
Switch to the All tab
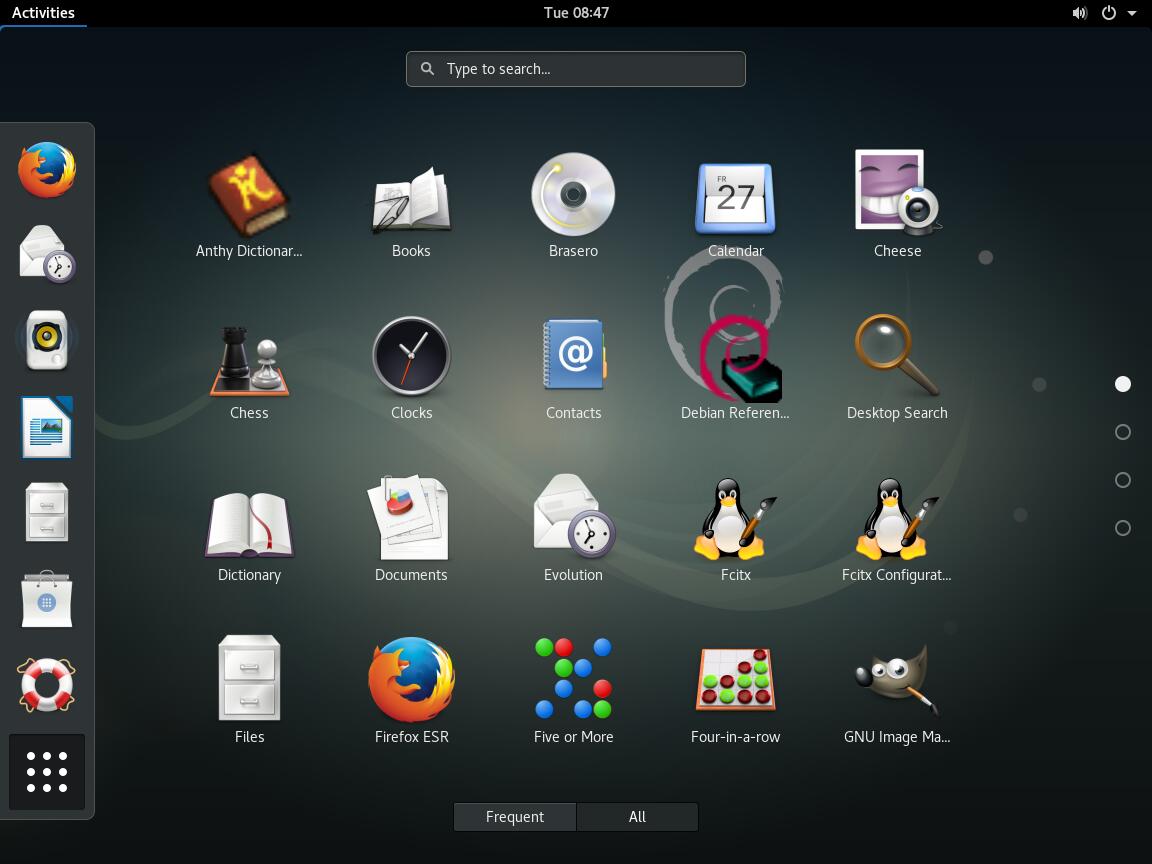(637, 817)
